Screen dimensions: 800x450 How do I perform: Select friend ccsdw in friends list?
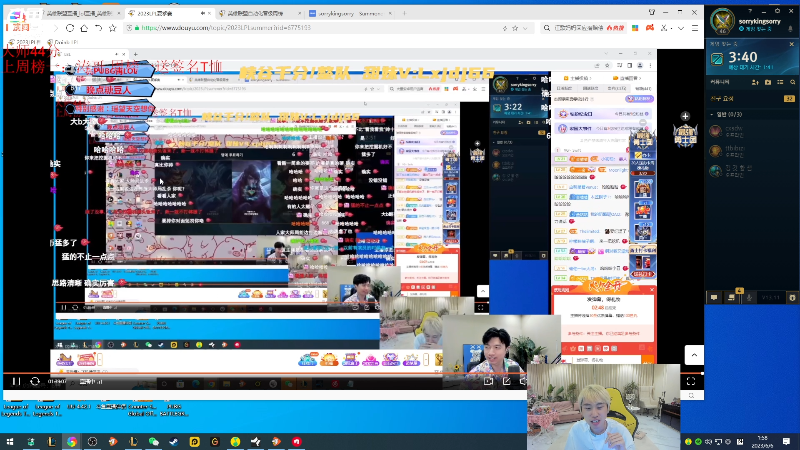coord(752,131)
